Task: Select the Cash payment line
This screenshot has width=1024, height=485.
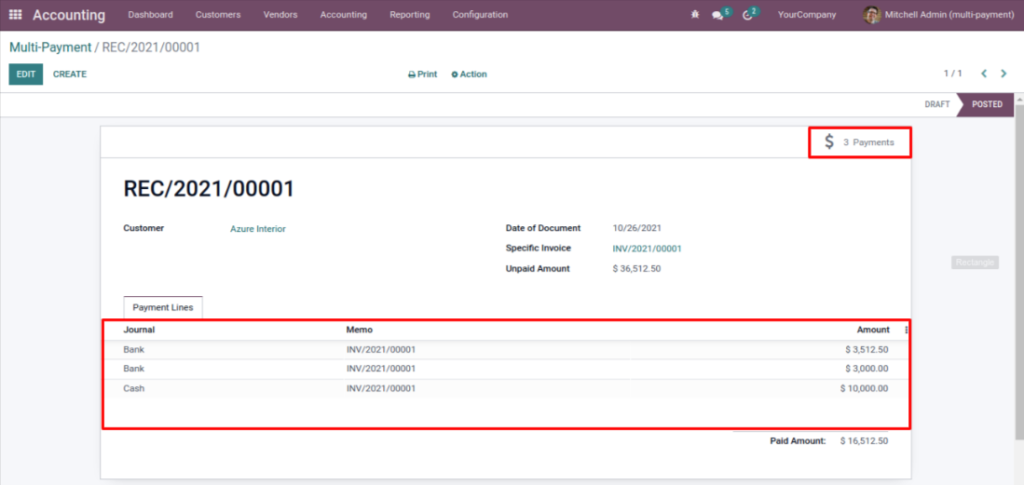Action: [x=506, y=388]
